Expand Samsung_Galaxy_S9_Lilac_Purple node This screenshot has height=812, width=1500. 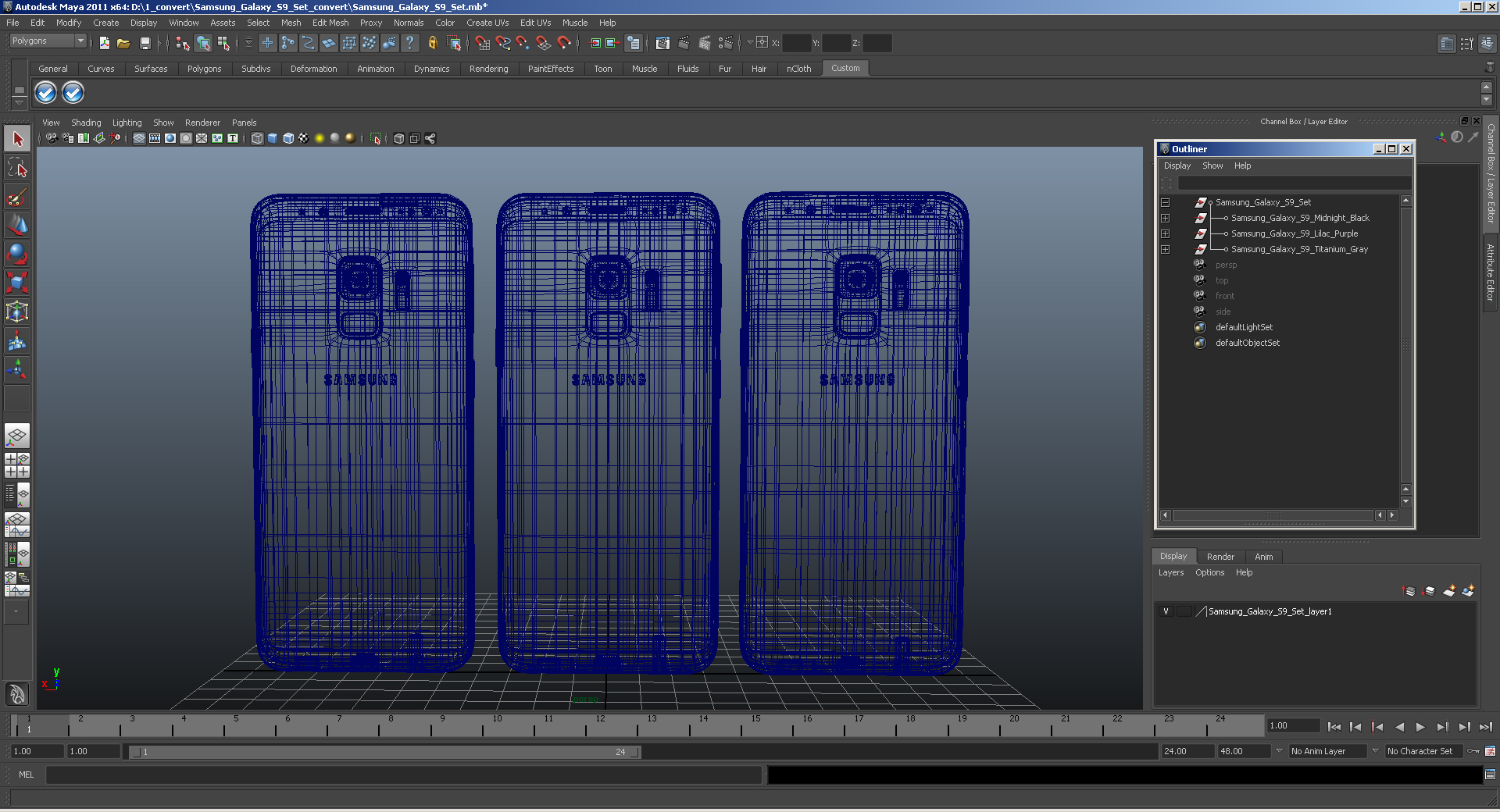(1165, 233)
